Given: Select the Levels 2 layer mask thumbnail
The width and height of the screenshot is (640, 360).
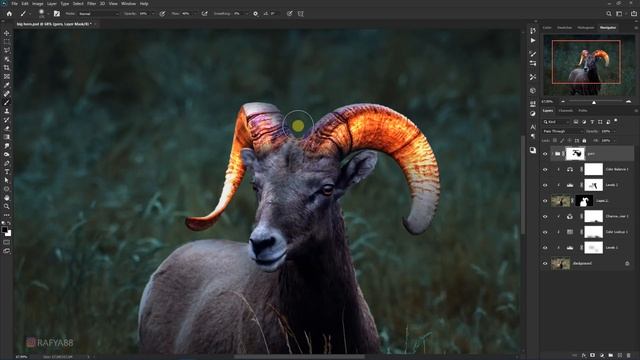Looking at the screenshot, I should [x=593, y=185].
